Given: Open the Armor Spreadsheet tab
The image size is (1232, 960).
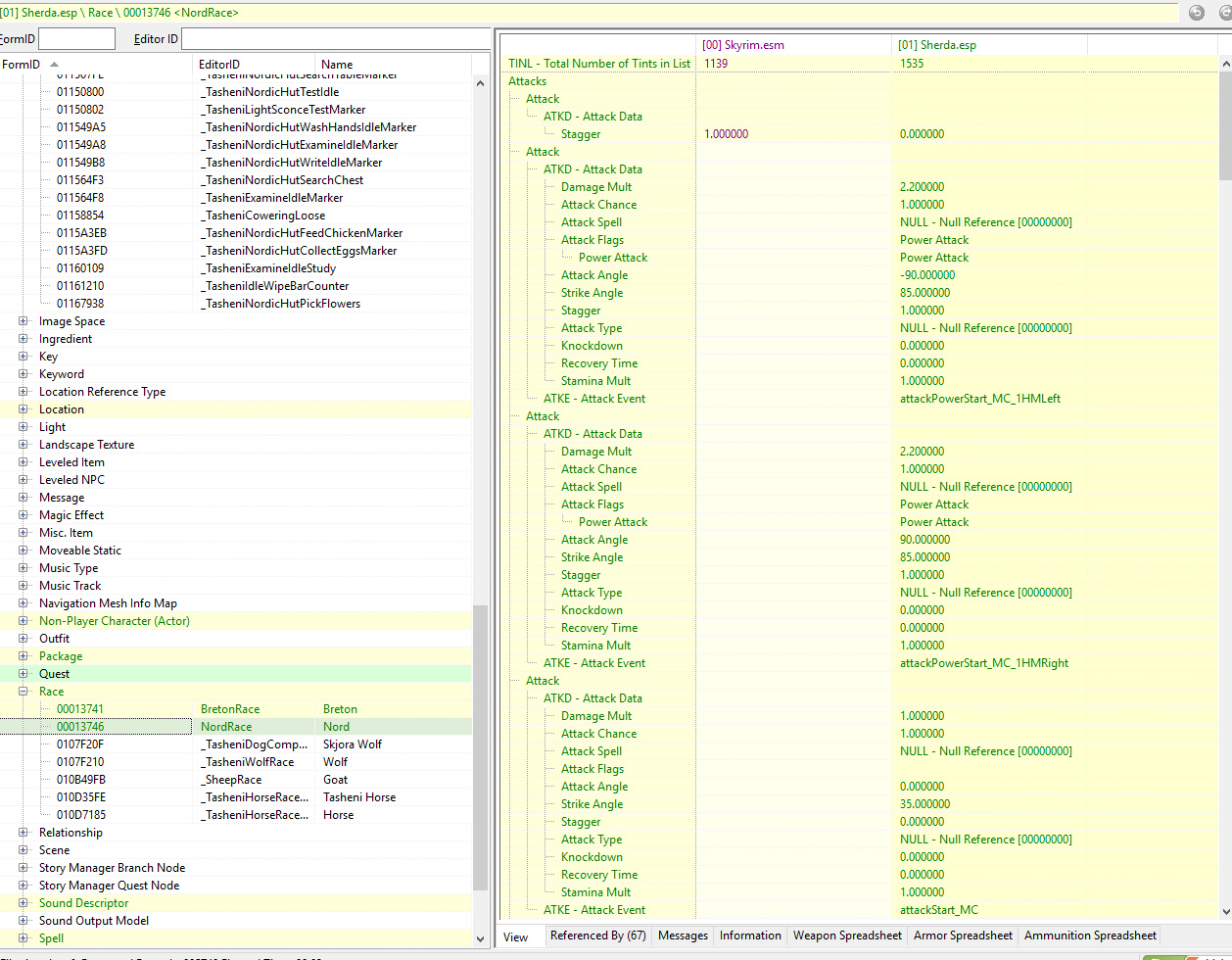Looking at the screenshot, I should 963,936.
